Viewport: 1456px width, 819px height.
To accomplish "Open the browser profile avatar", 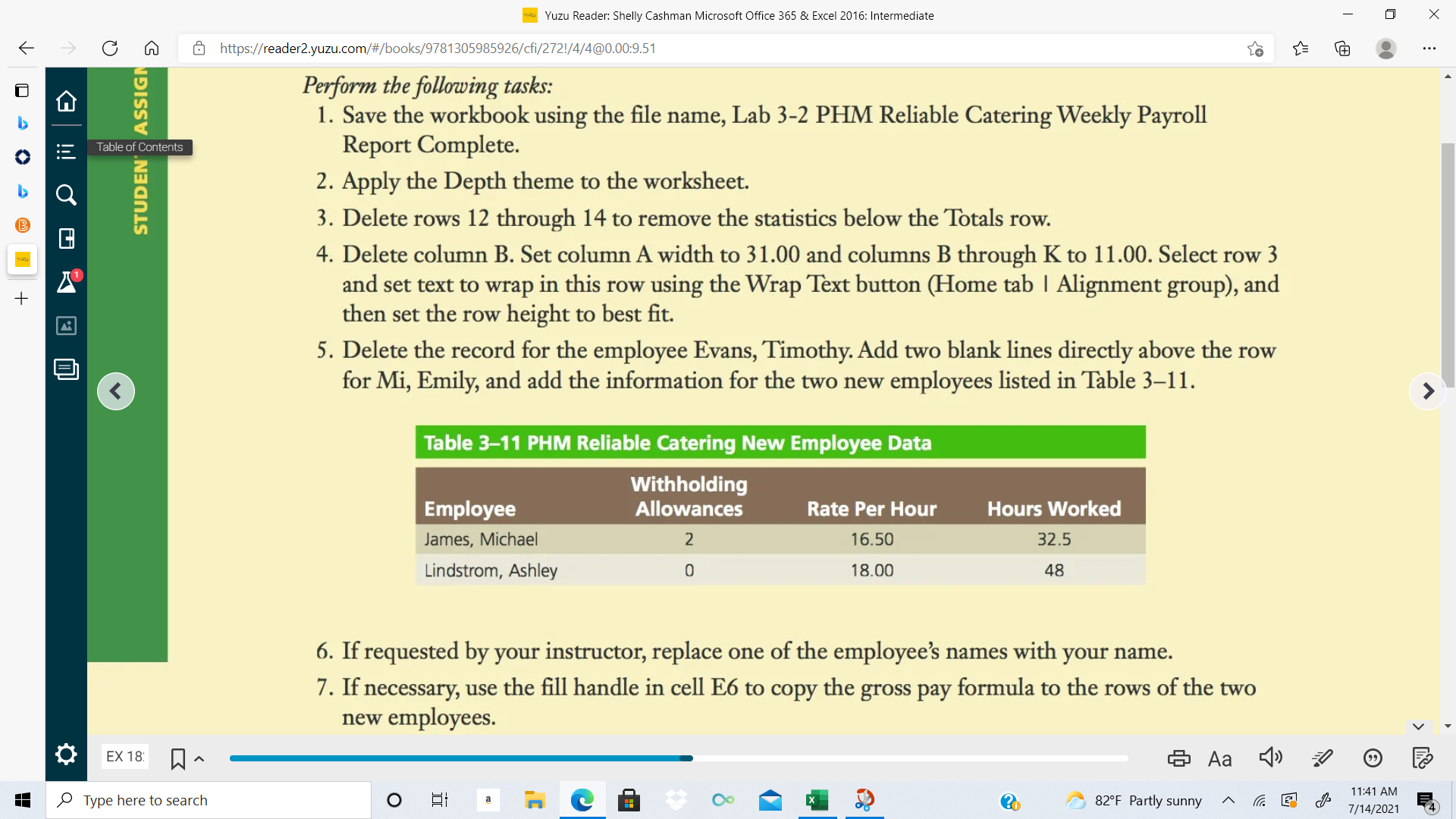I will pyautogui.click(x=1386, y=49).
